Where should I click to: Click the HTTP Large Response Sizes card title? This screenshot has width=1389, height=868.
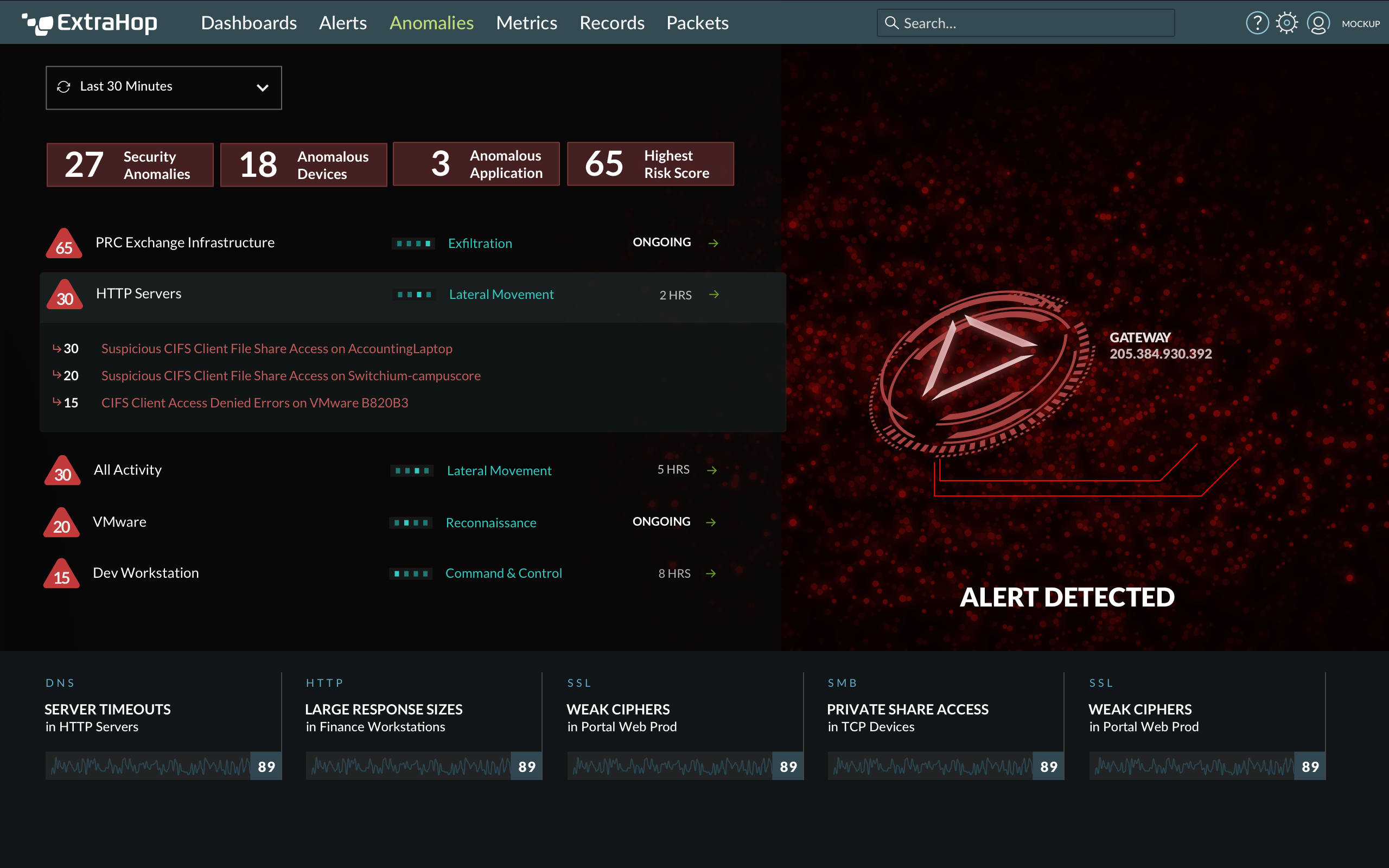384,710
